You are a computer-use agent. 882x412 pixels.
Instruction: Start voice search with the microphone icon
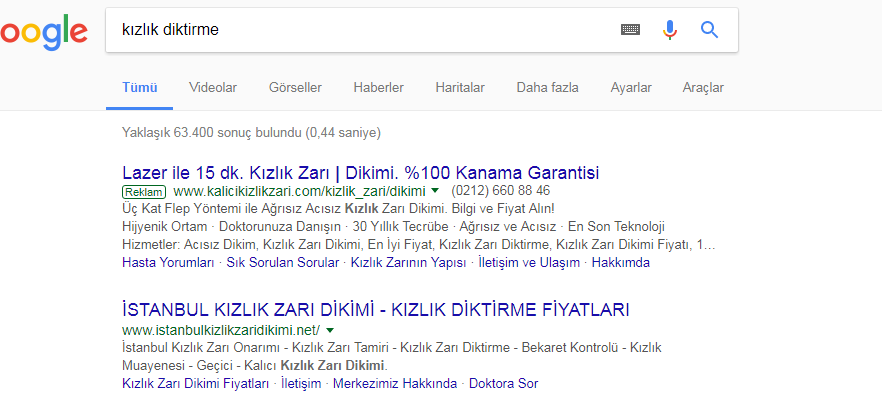pos(669,29)
